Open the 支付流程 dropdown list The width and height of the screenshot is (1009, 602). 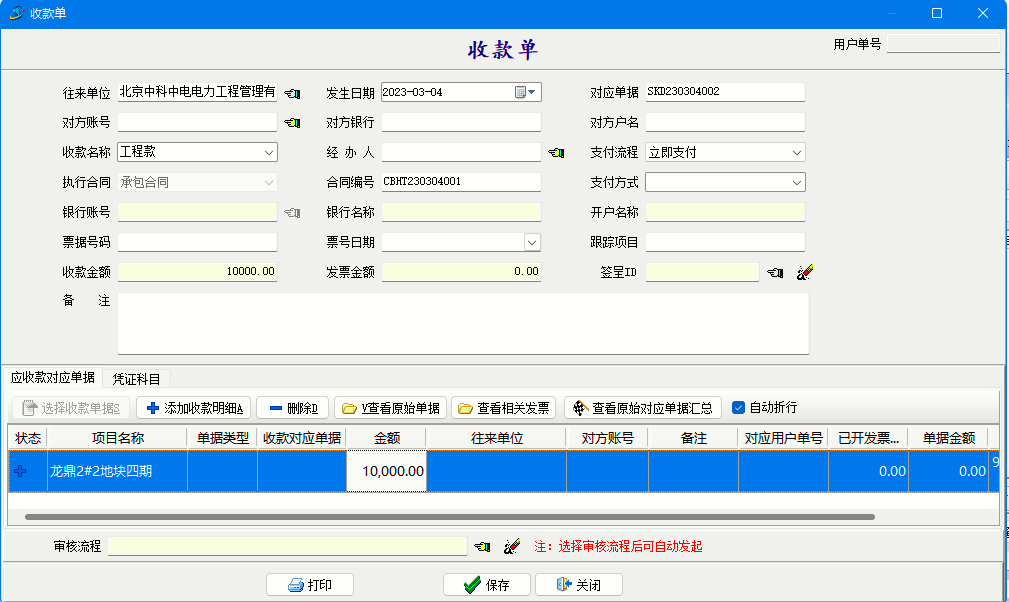(x=796, y=153)
